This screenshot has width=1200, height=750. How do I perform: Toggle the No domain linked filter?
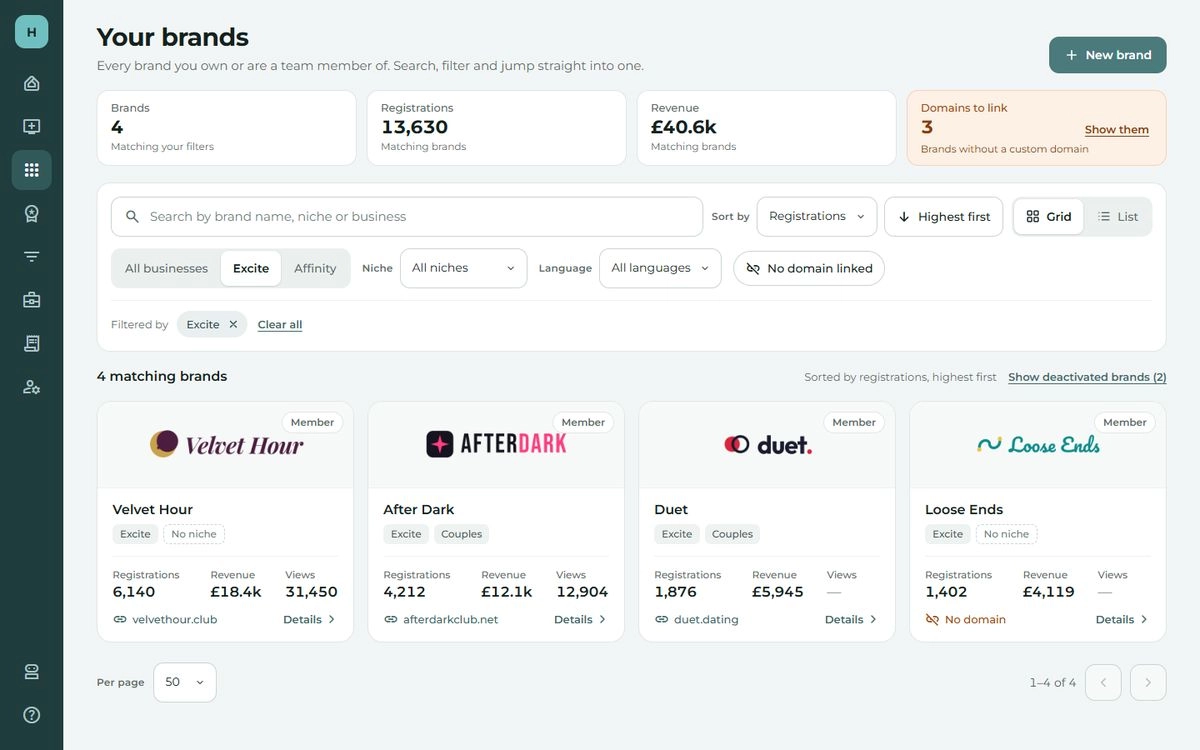(x=809, y=268)
